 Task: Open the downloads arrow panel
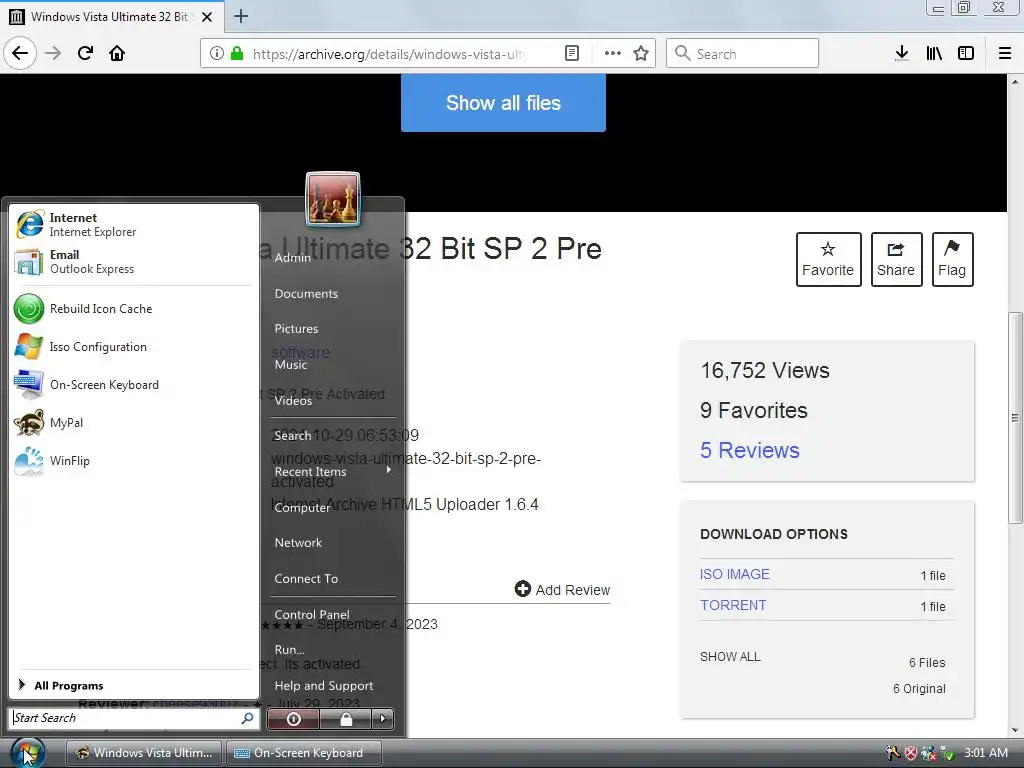902,53
